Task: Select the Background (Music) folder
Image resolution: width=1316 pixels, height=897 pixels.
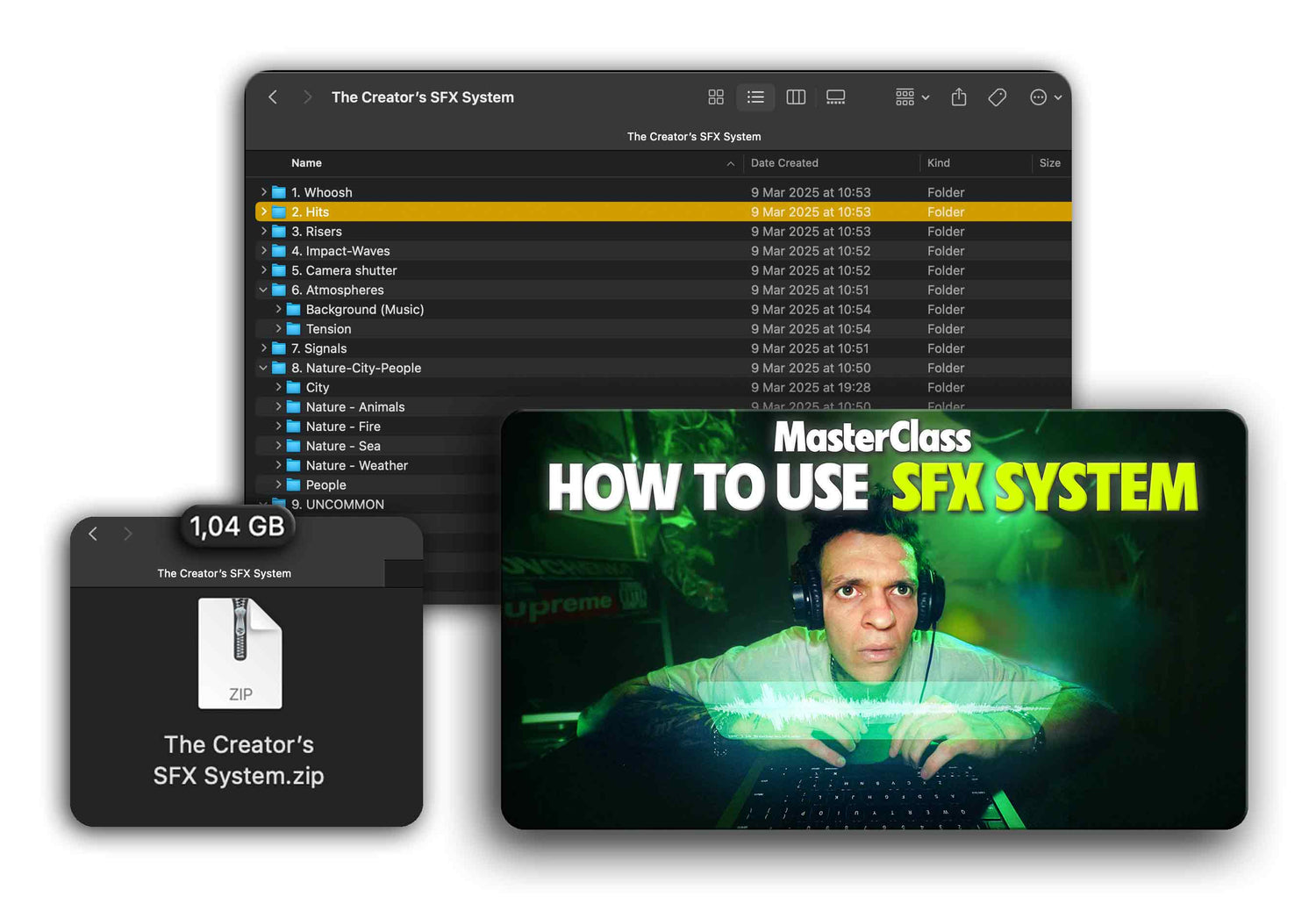Action: coord(364,310)
